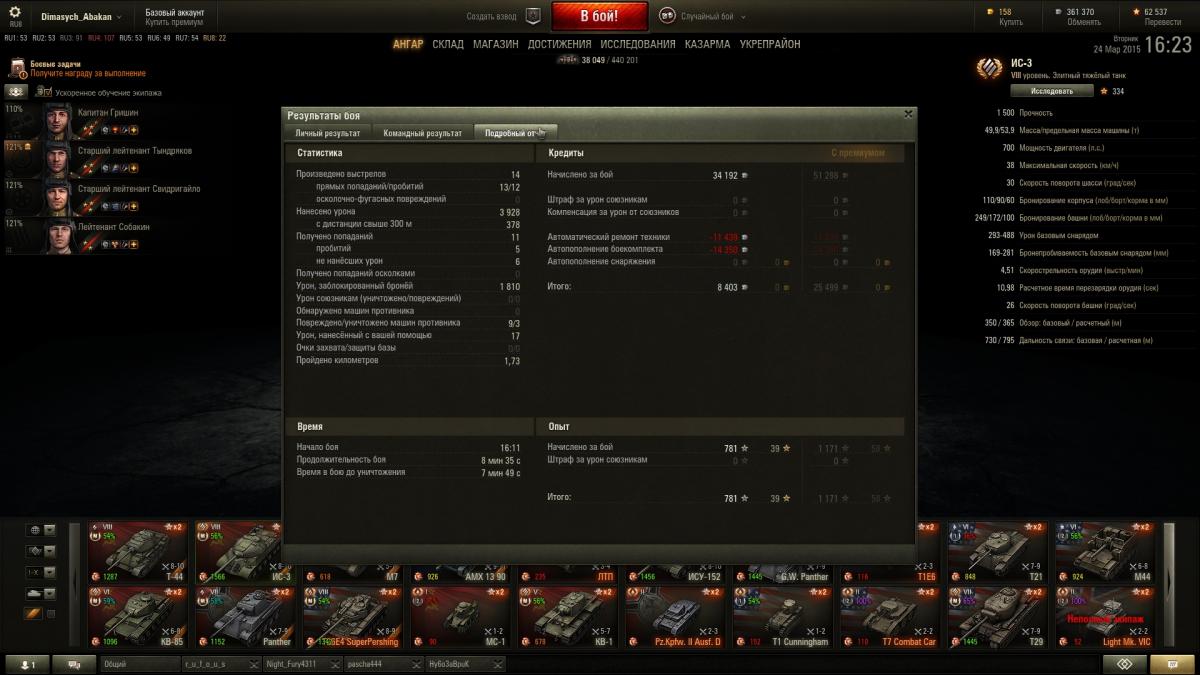Select M44 artillery in carousel
Screen dimensions: 1200x675
click(1105, 552)
